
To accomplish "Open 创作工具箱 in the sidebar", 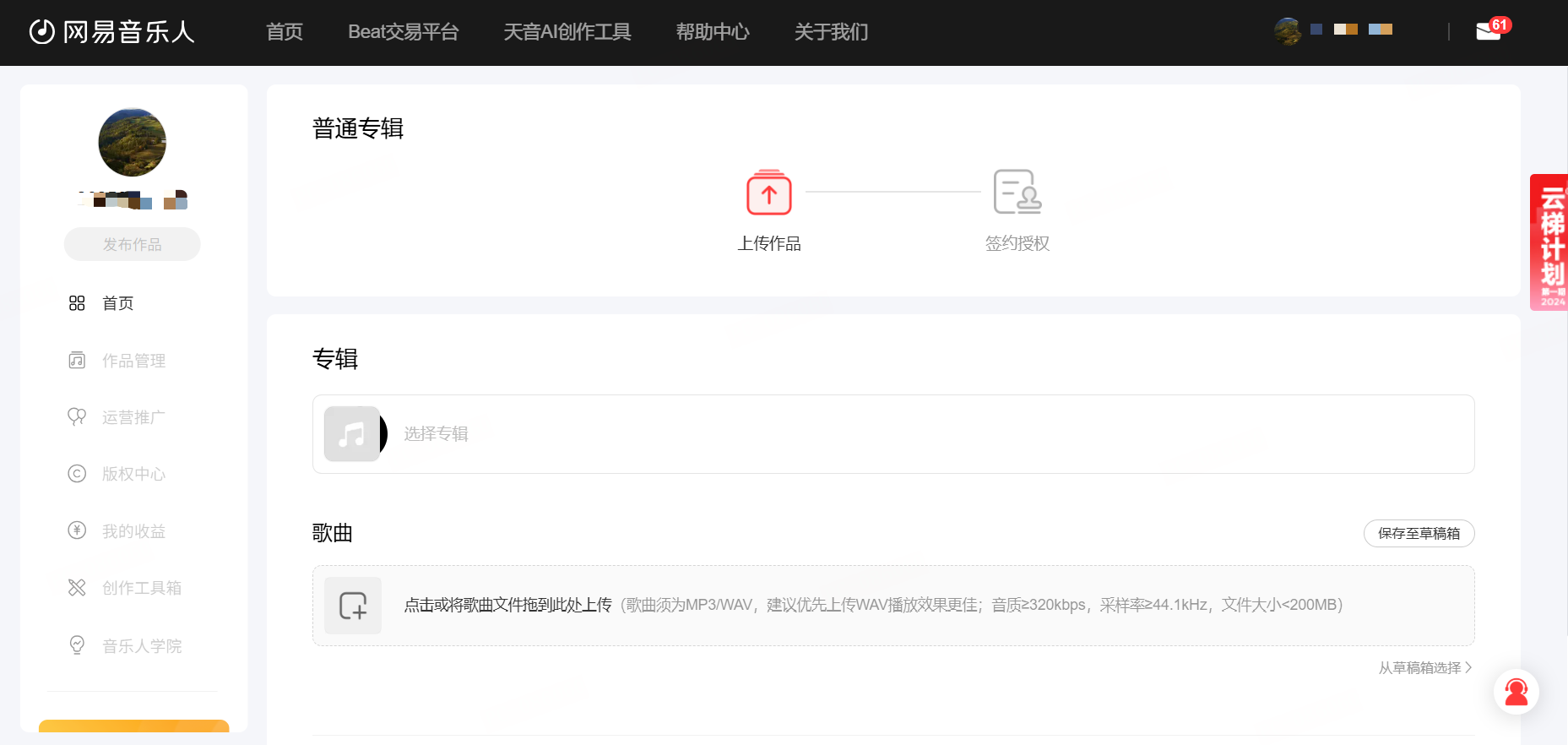I will [141, 588].
